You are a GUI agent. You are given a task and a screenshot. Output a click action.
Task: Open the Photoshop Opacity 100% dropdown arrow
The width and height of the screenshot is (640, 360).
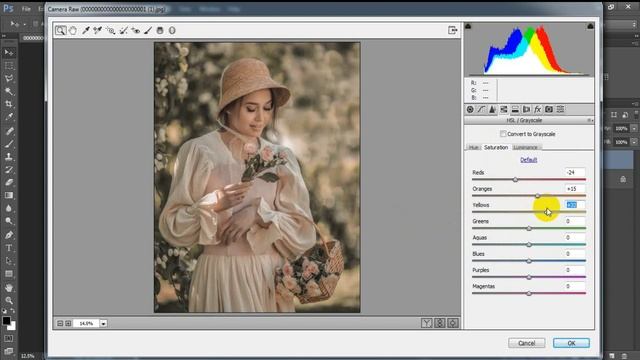(634, 129)
